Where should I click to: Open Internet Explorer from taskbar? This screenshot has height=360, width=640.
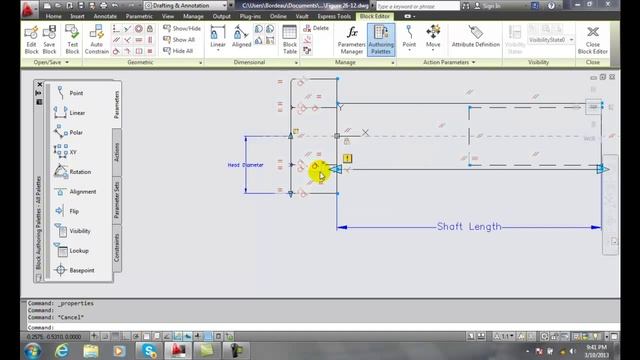[x=62, y=351]
